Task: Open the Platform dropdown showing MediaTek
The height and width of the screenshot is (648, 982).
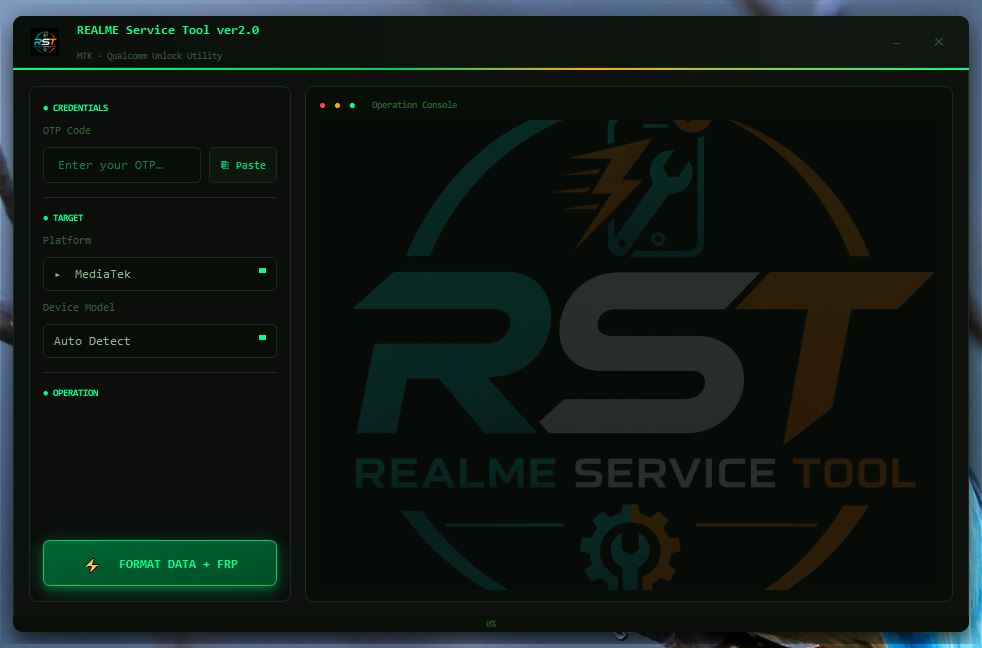Action: [x=160, y=274]
